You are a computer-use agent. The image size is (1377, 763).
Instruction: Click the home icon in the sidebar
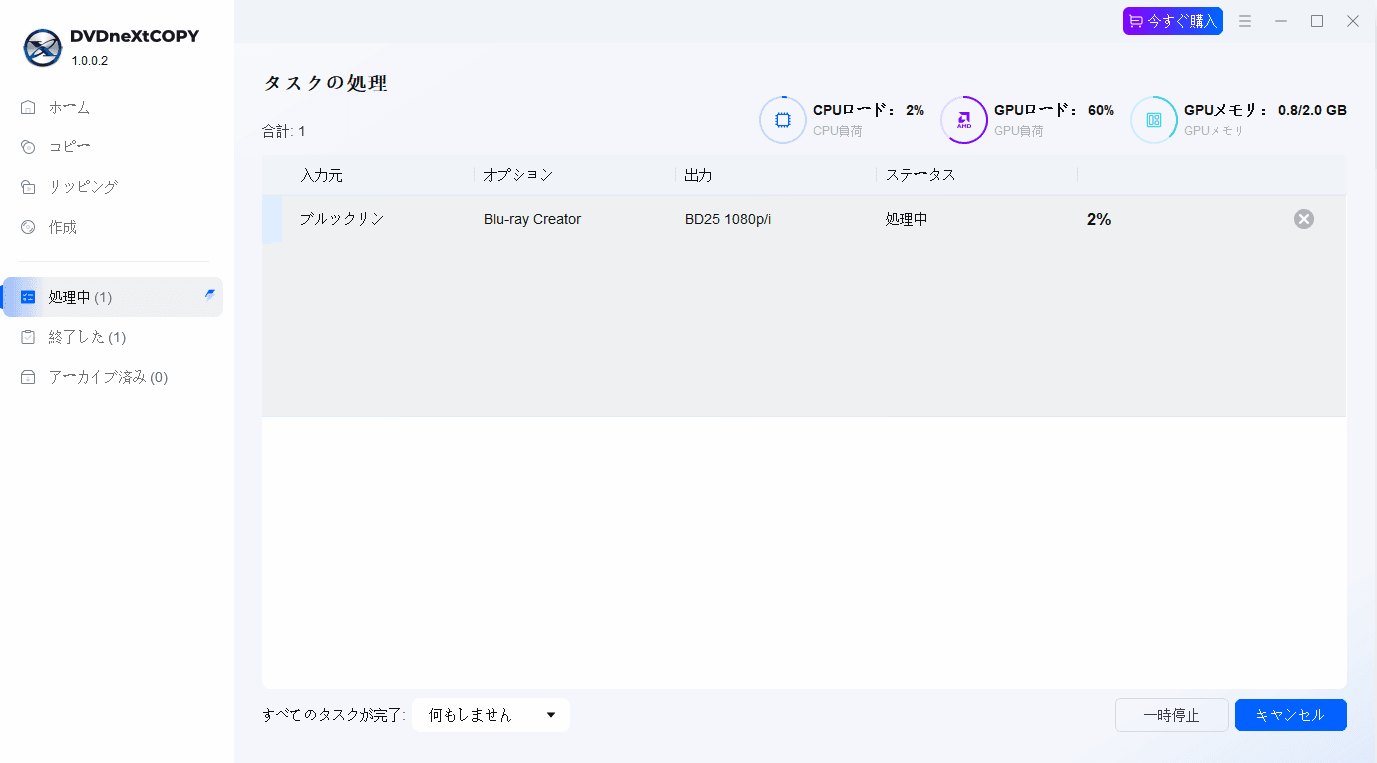coord(28,107)
